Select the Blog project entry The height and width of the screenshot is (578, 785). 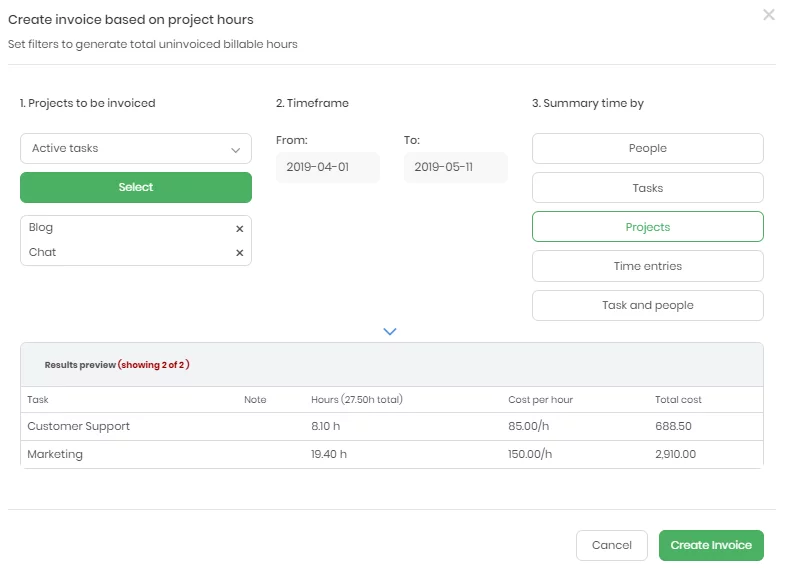(41, 228)
